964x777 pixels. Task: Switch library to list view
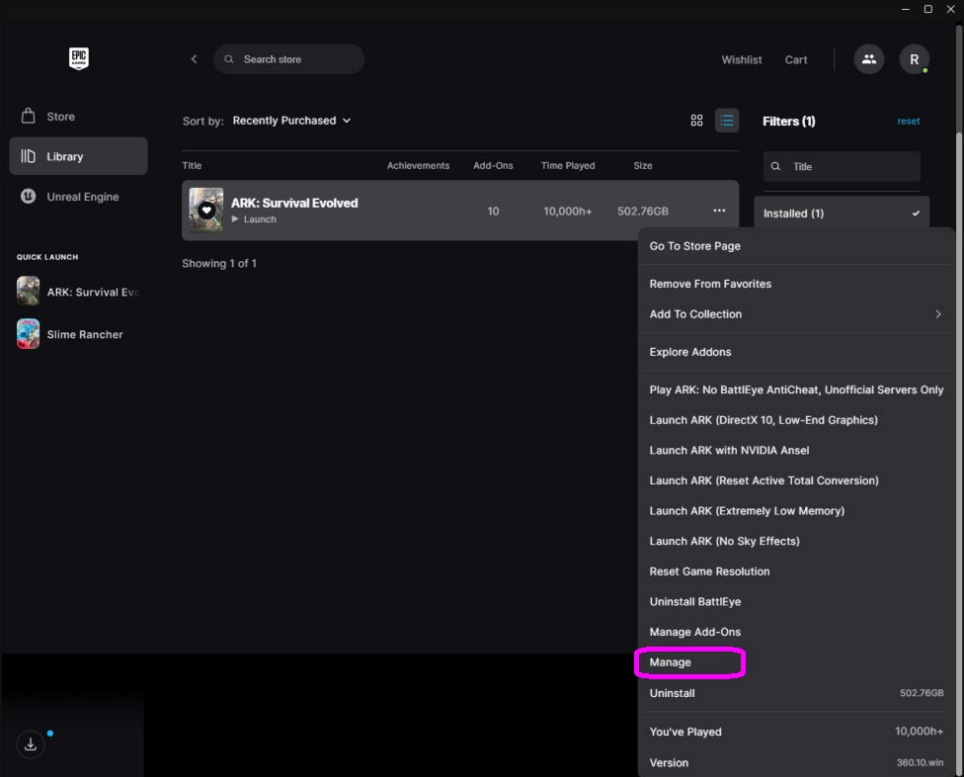coord(727,120)
